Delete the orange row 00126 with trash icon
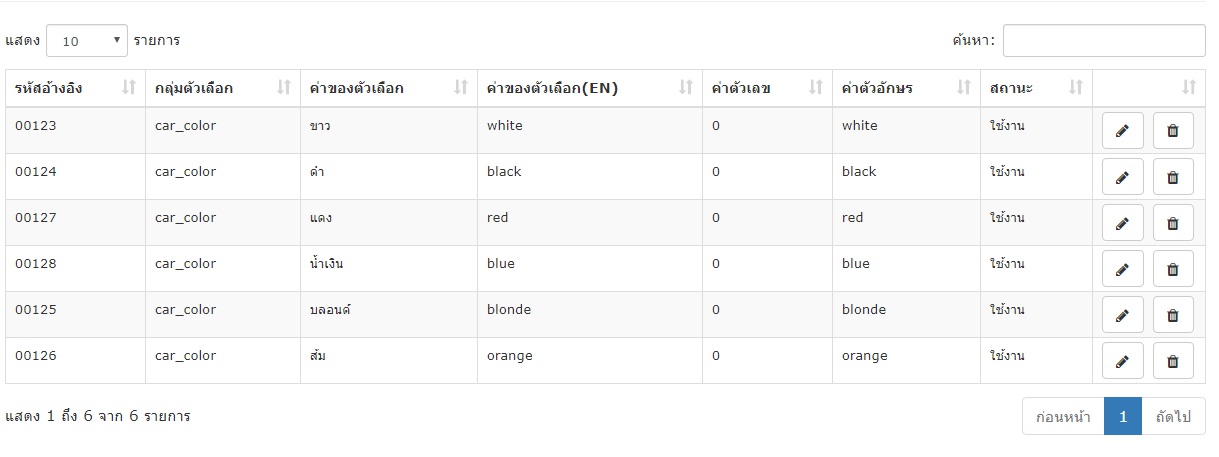This screenshot has height=457, width=1219. pos(1173,361)
